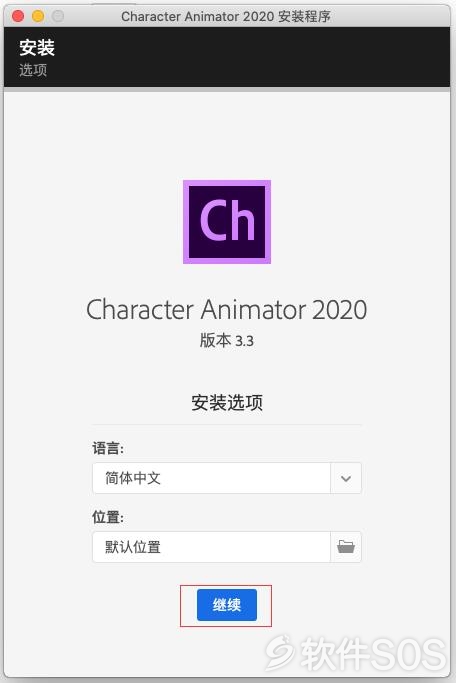Click the dark header banner area
This screenshot has height=683, width=456.
pyautogui.click(x=226, y=57)
